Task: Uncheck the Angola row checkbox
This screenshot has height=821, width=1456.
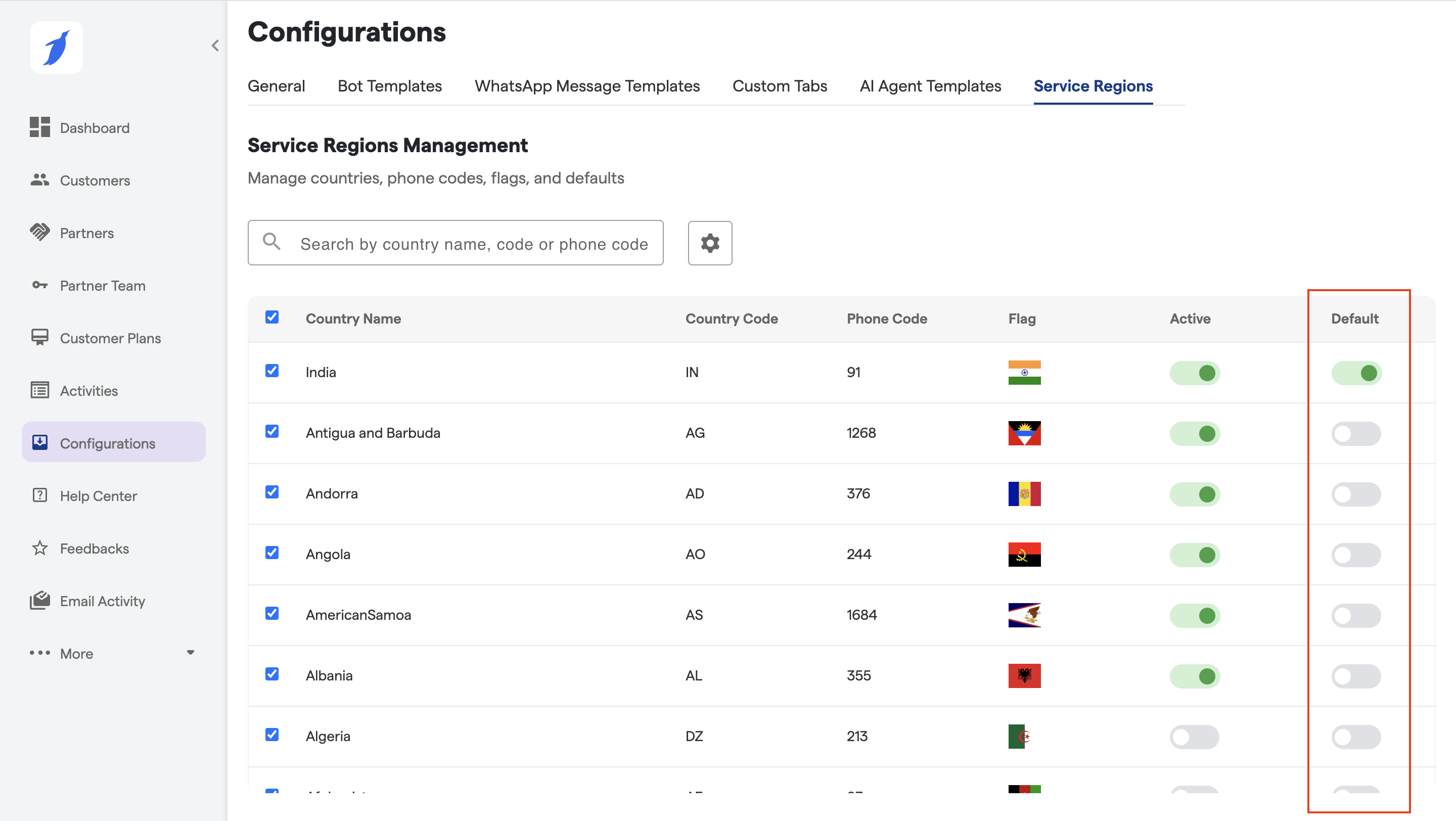Action: 272,553
